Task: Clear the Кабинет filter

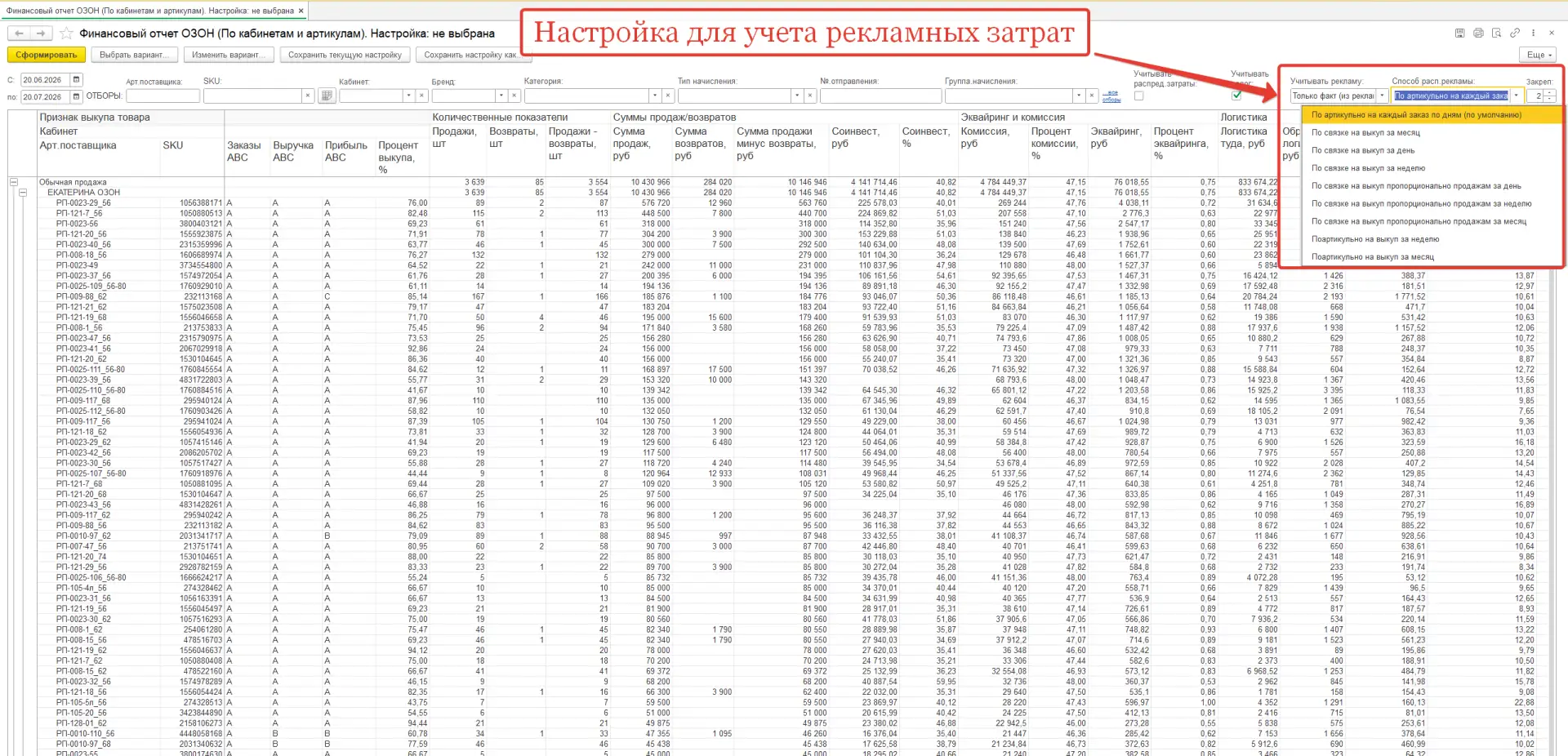Action: tap(421, 96)
